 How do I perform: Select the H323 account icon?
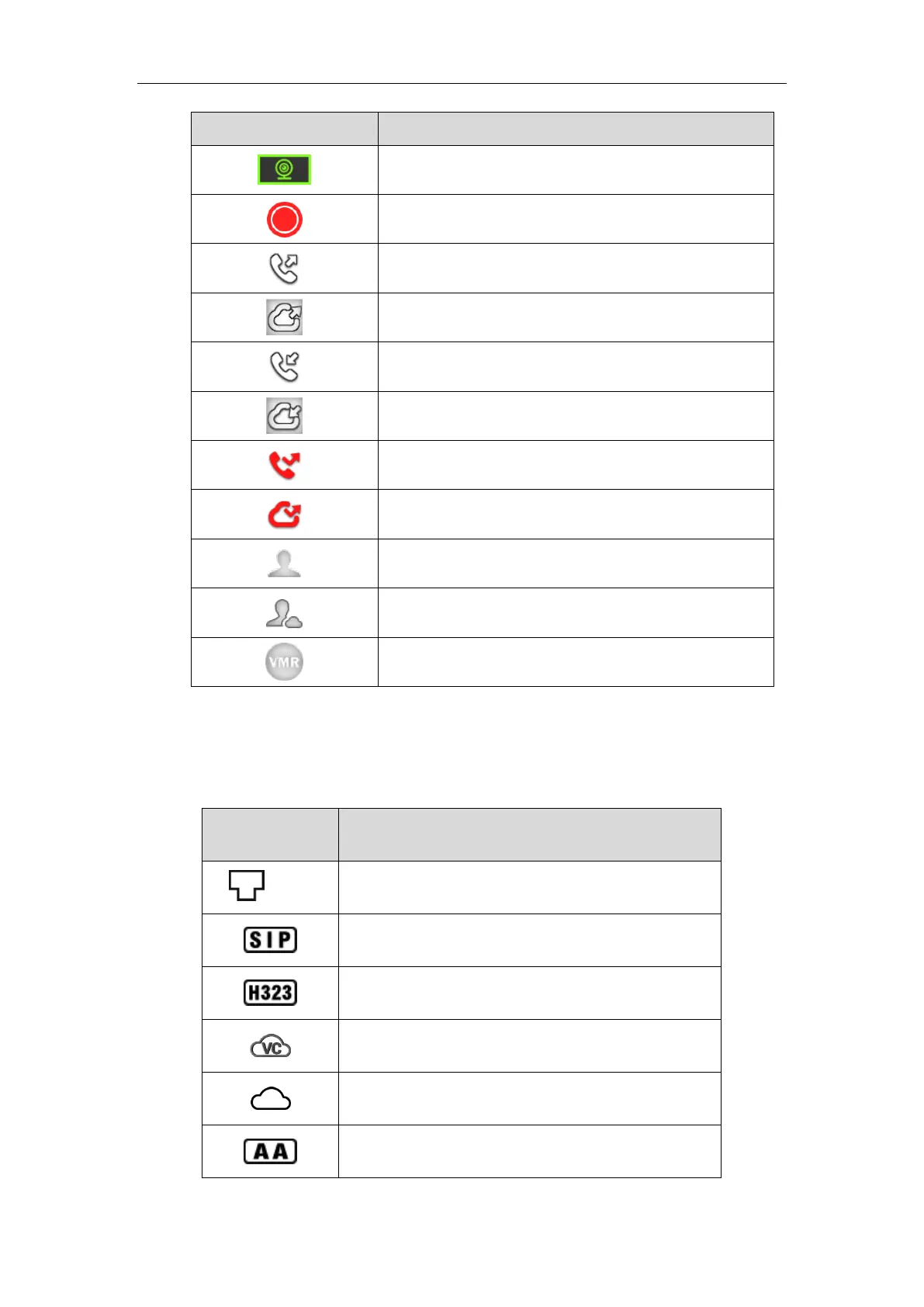point(270,993)
